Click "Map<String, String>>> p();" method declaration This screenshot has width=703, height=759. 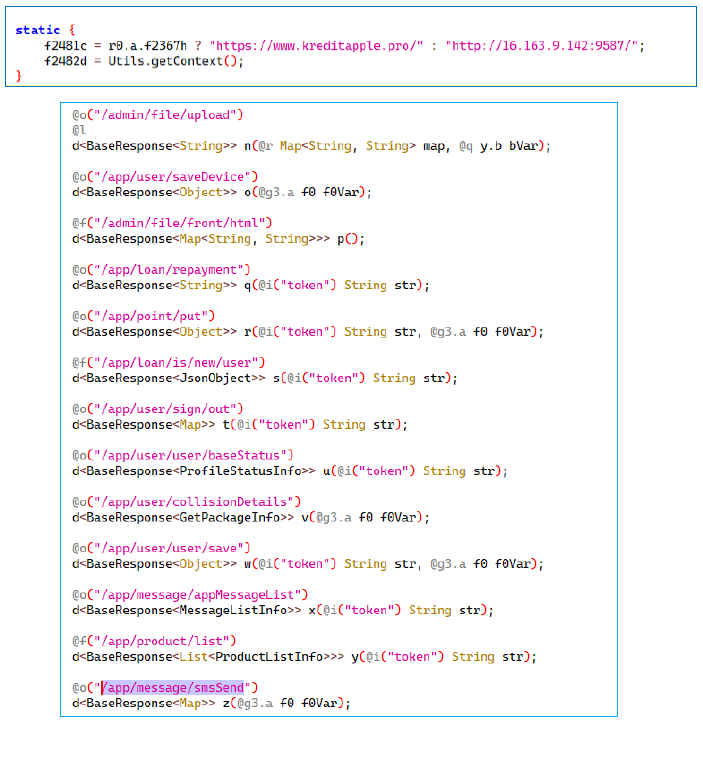point(272,239)
